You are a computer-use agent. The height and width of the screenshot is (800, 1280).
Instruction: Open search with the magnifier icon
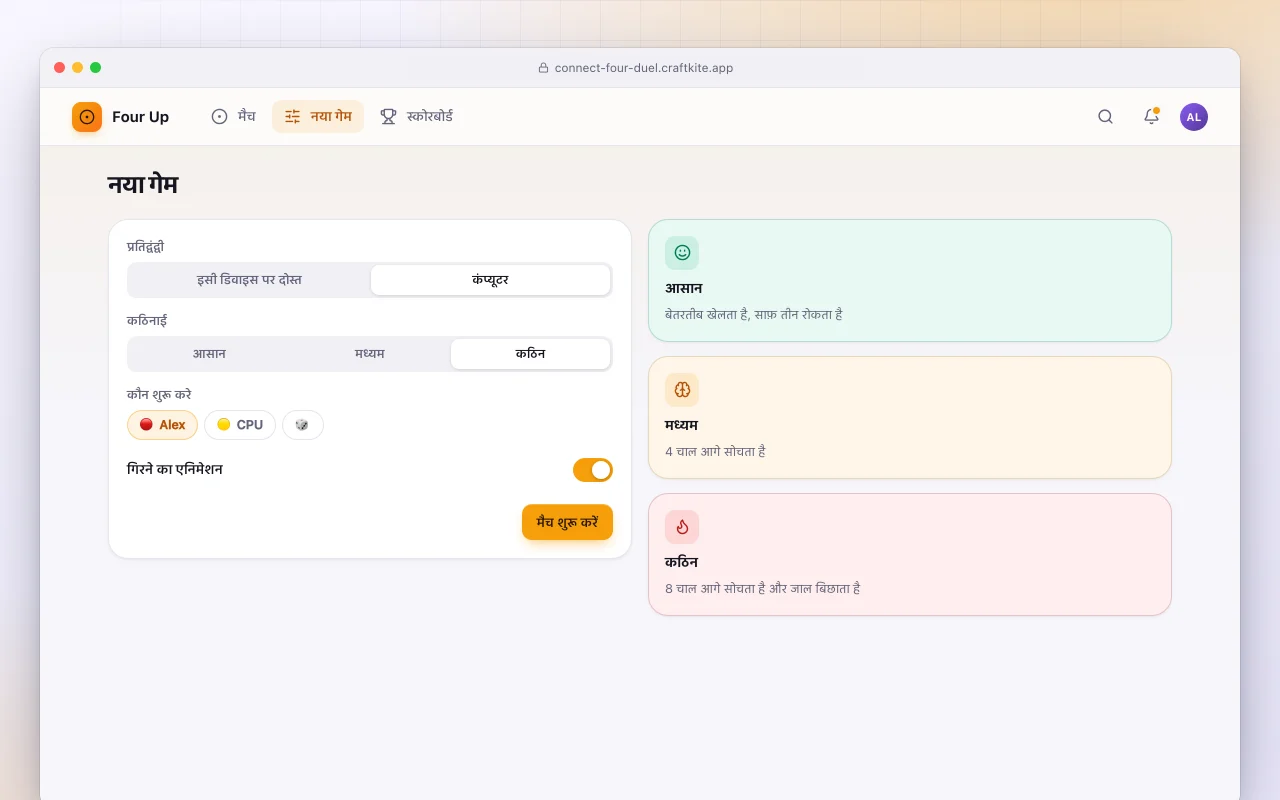[1105, 117]
